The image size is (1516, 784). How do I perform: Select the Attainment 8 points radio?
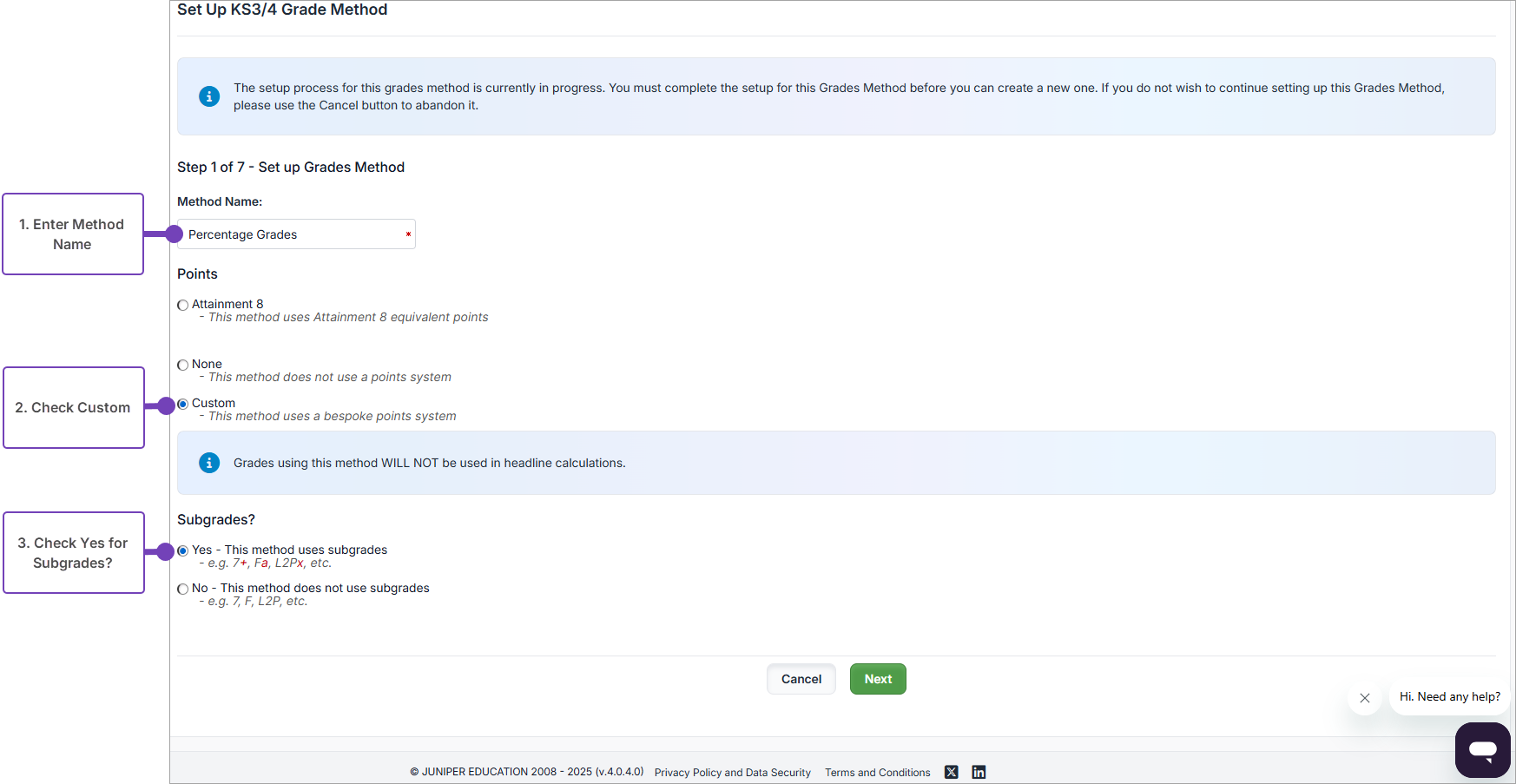pos(182,305)
